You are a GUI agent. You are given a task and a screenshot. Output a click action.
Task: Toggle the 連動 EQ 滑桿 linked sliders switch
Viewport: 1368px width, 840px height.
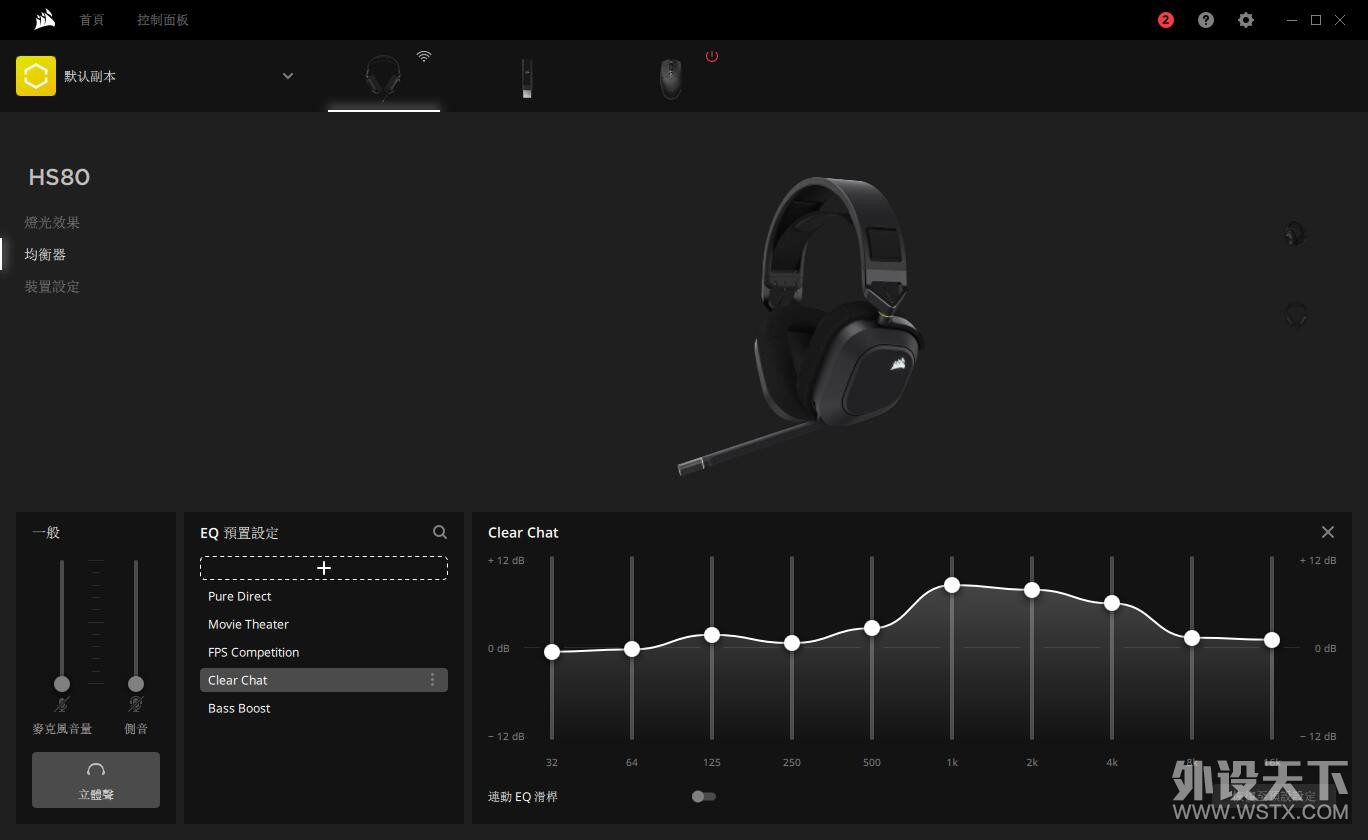click(x=704, y=797)
